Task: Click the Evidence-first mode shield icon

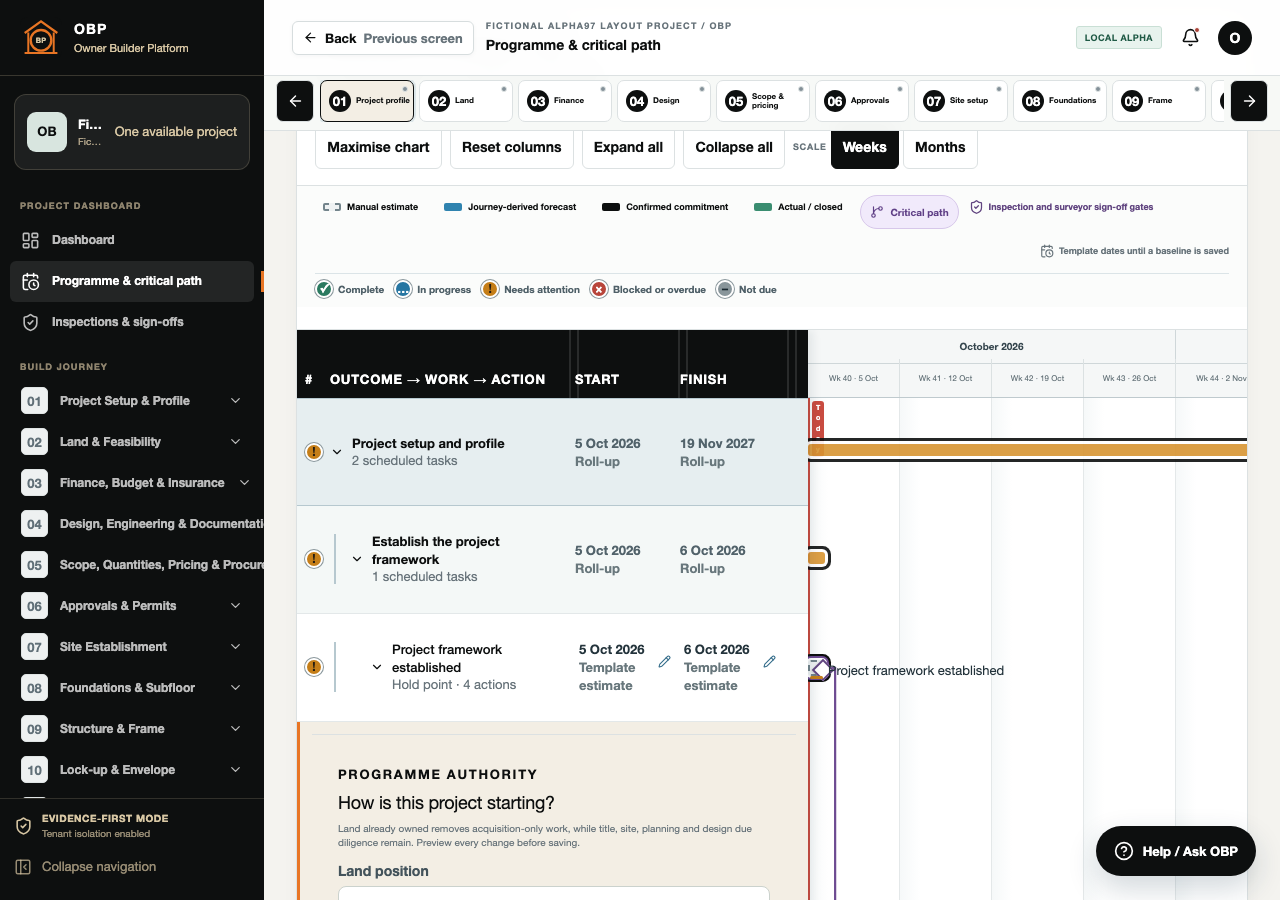Action: pyautogui.click(x=23, y=826)
